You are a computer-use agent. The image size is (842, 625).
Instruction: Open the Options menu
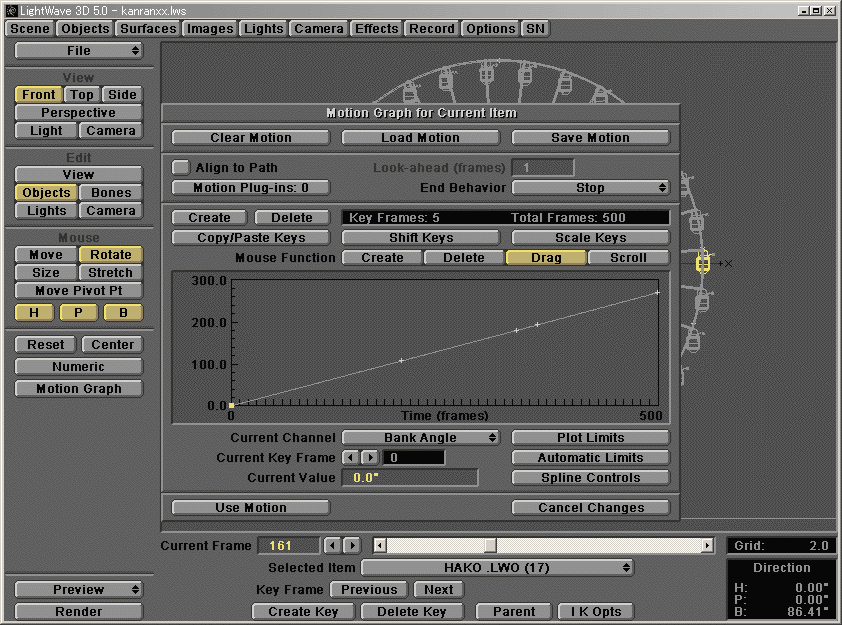click(x=490, y=29)
